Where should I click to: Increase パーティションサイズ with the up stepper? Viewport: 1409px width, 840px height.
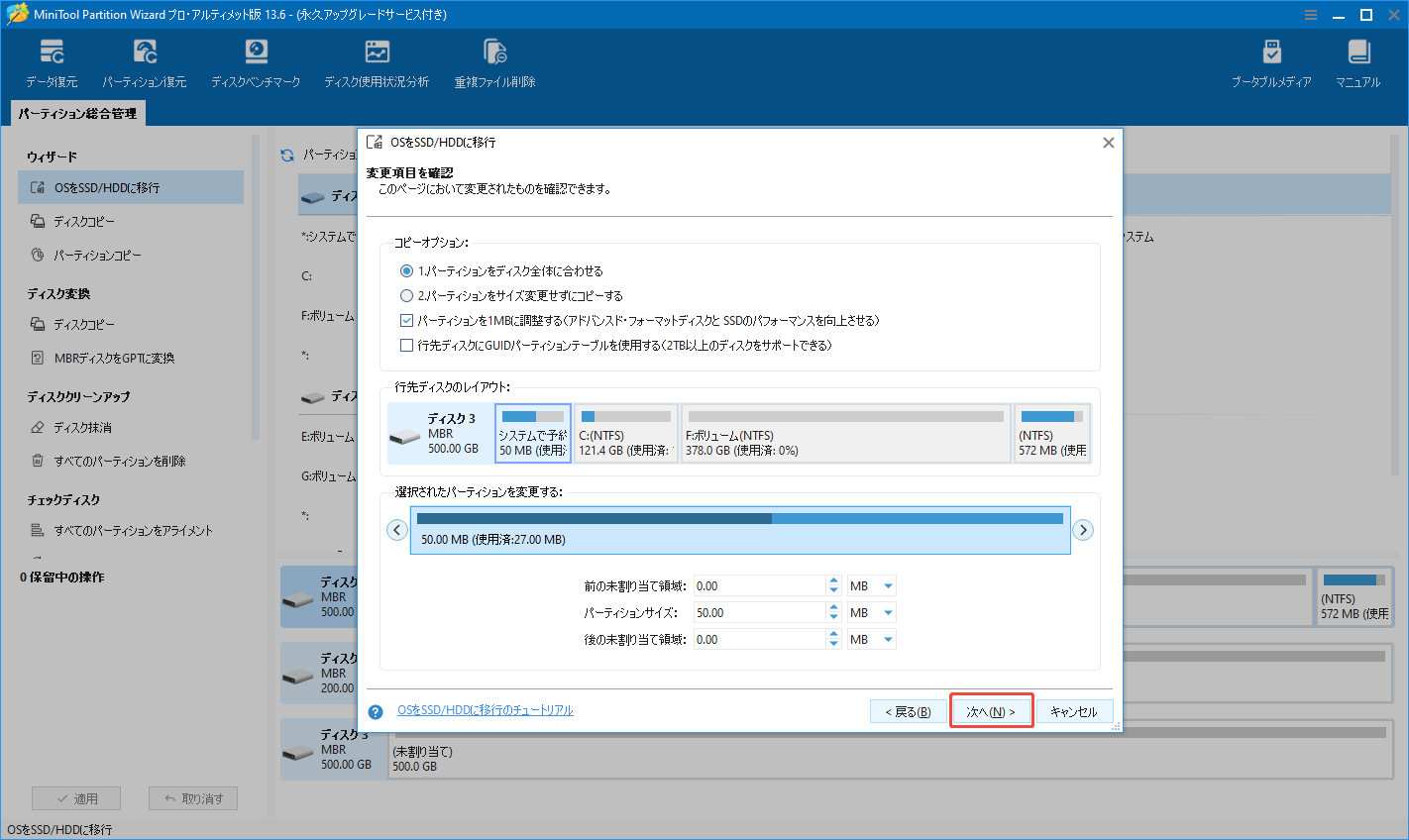pyautogui.click(x=833, y=607)
